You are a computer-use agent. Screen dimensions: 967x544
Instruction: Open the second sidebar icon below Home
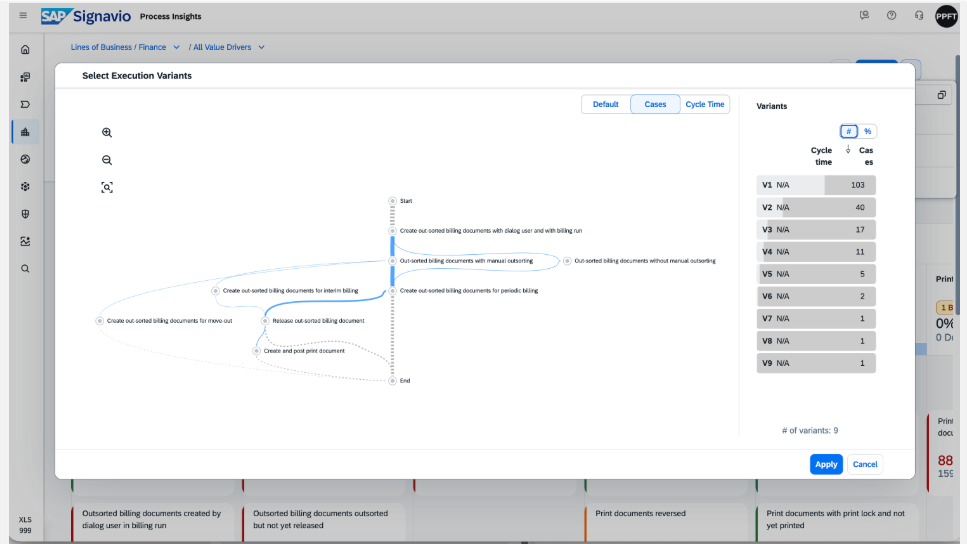25,77
